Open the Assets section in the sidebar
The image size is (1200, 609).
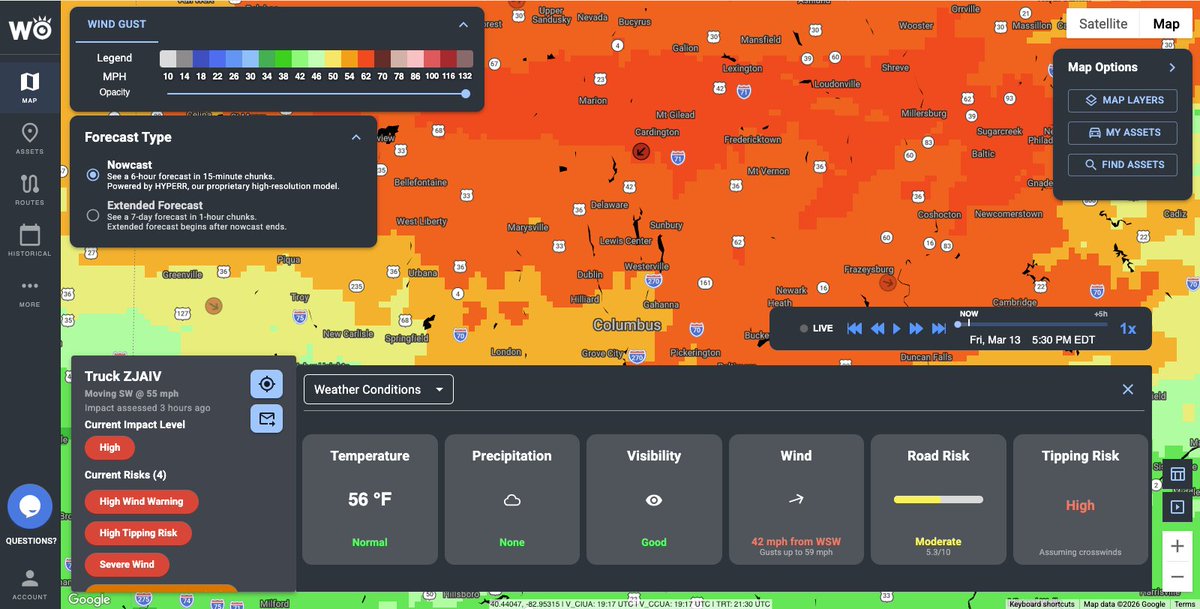(x=30, y=139)
